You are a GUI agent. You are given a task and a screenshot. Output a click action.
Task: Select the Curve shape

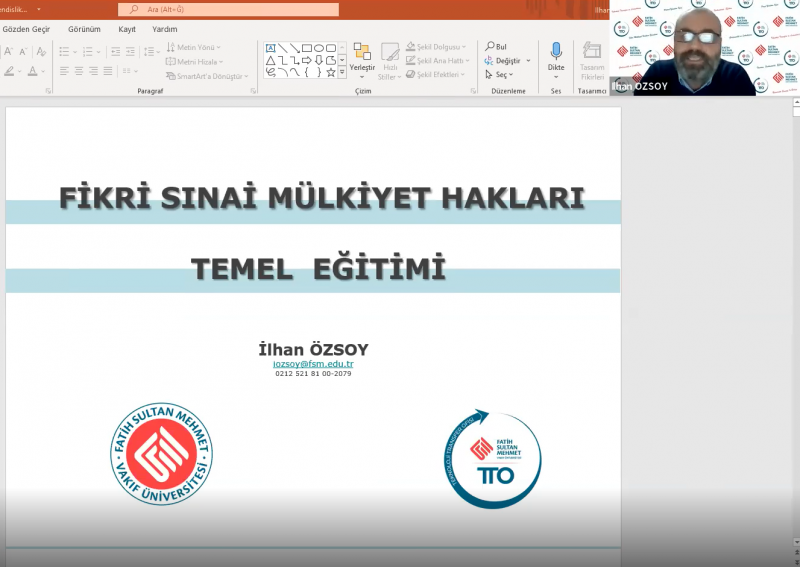(x=295, y=72)
